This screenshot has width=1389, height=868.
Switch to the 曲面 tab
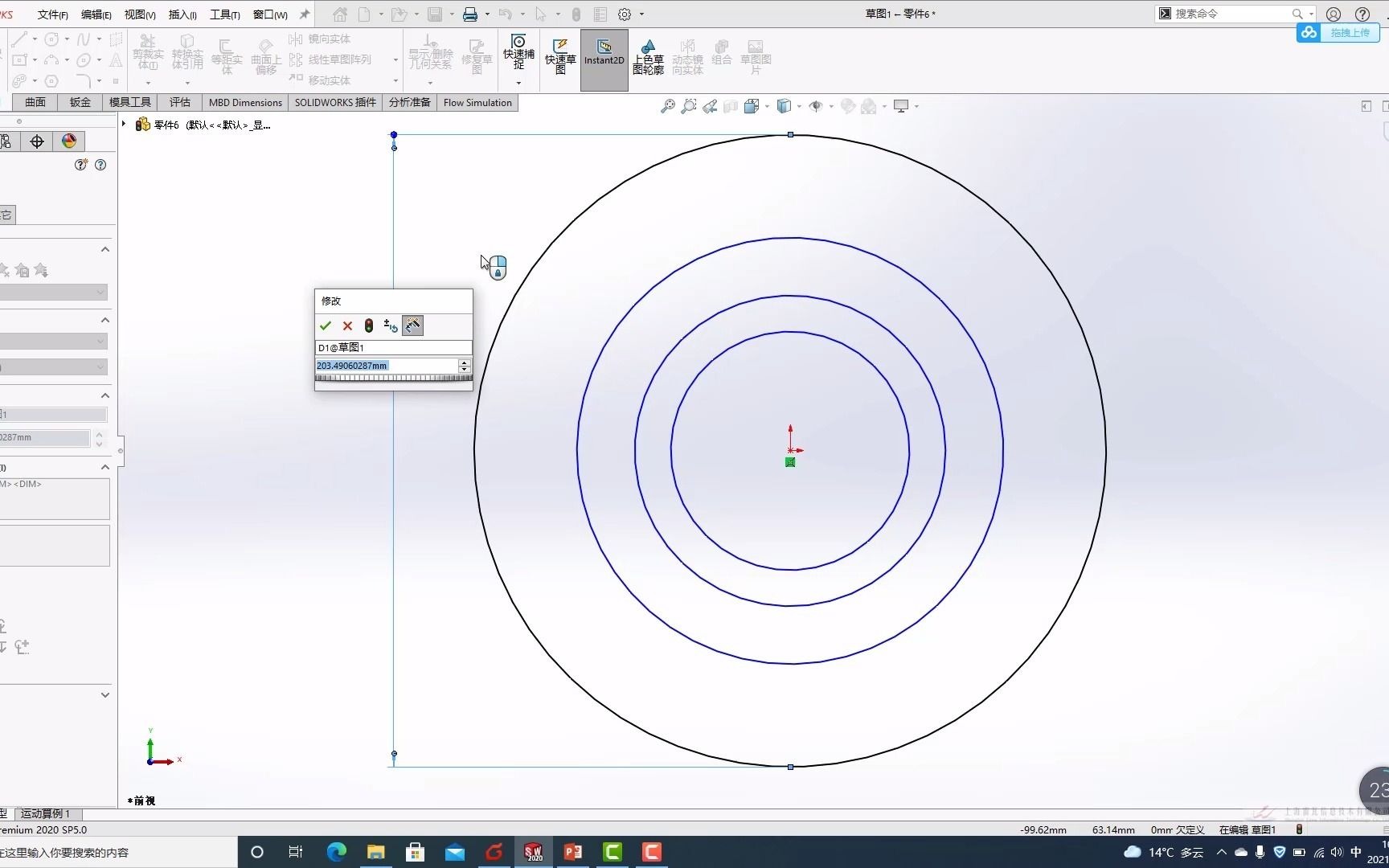point(35,102)
